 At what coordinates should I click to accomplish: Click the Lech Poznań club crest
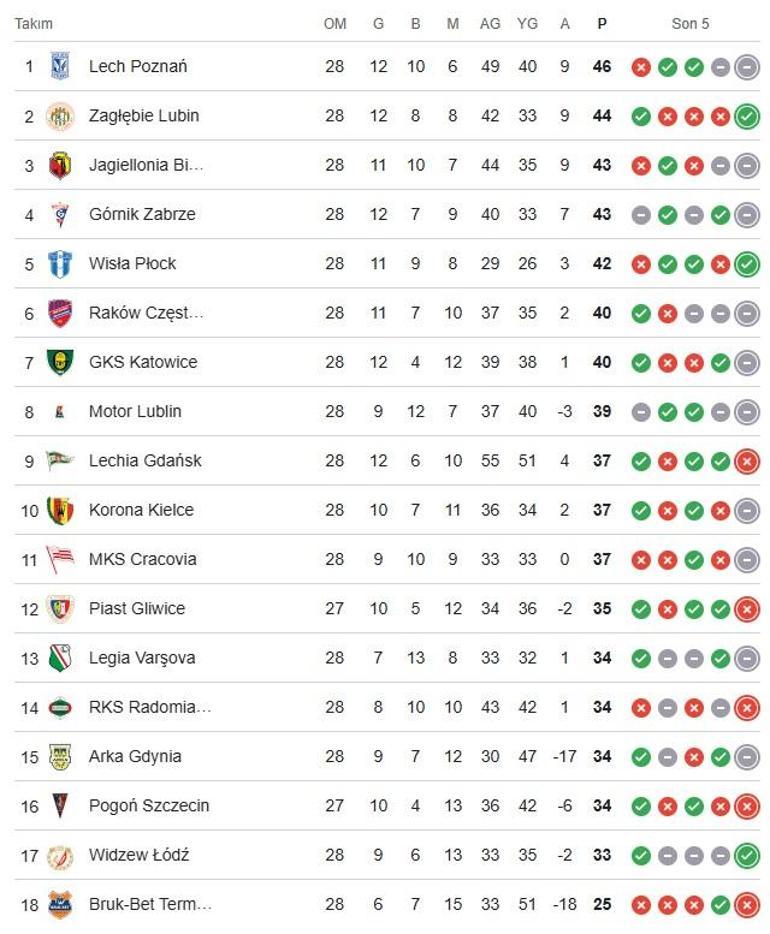pos(60,67)
